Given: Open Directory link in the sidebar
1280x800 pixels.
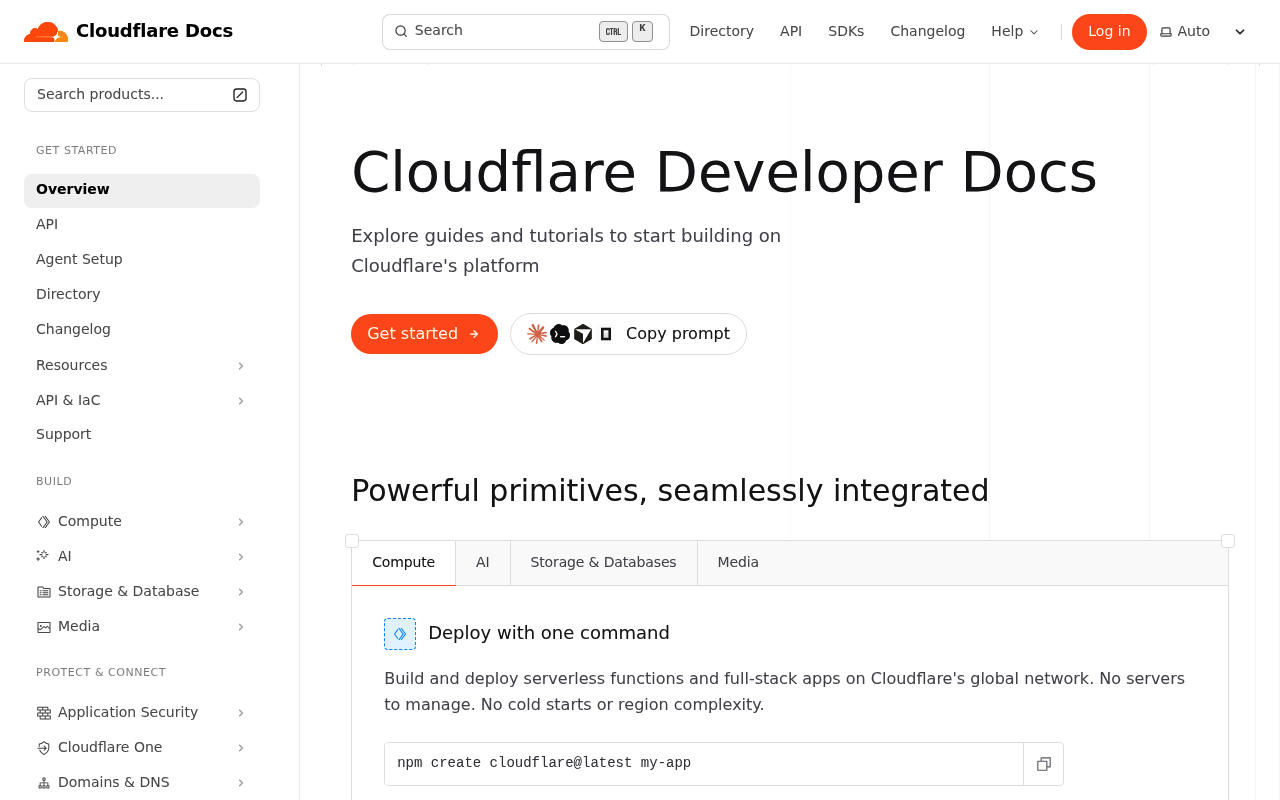Looking at the screenshot, I should (142, 295).
